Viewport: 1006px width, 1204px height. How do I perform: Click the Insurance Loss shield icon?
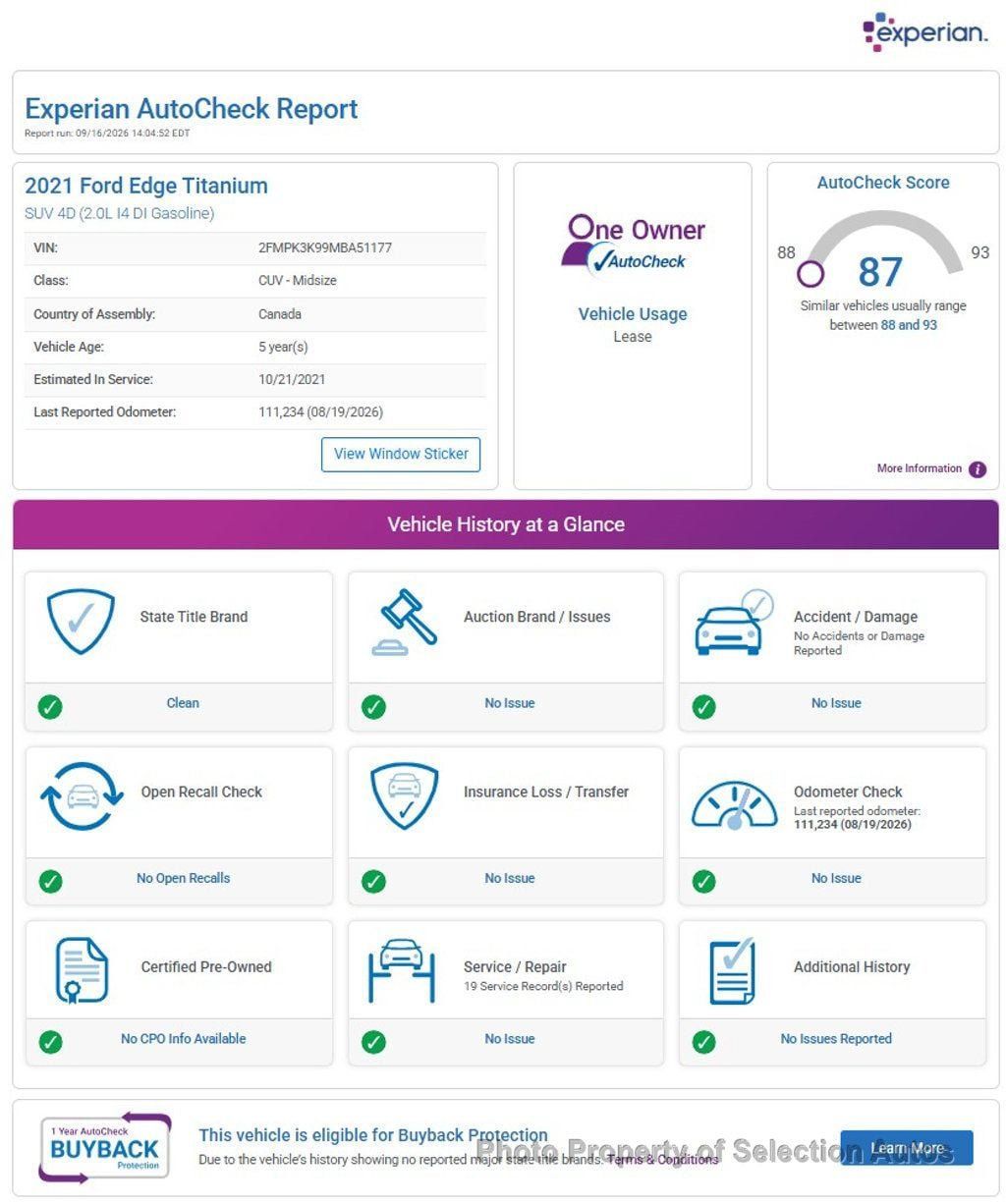tap(404, 796)
